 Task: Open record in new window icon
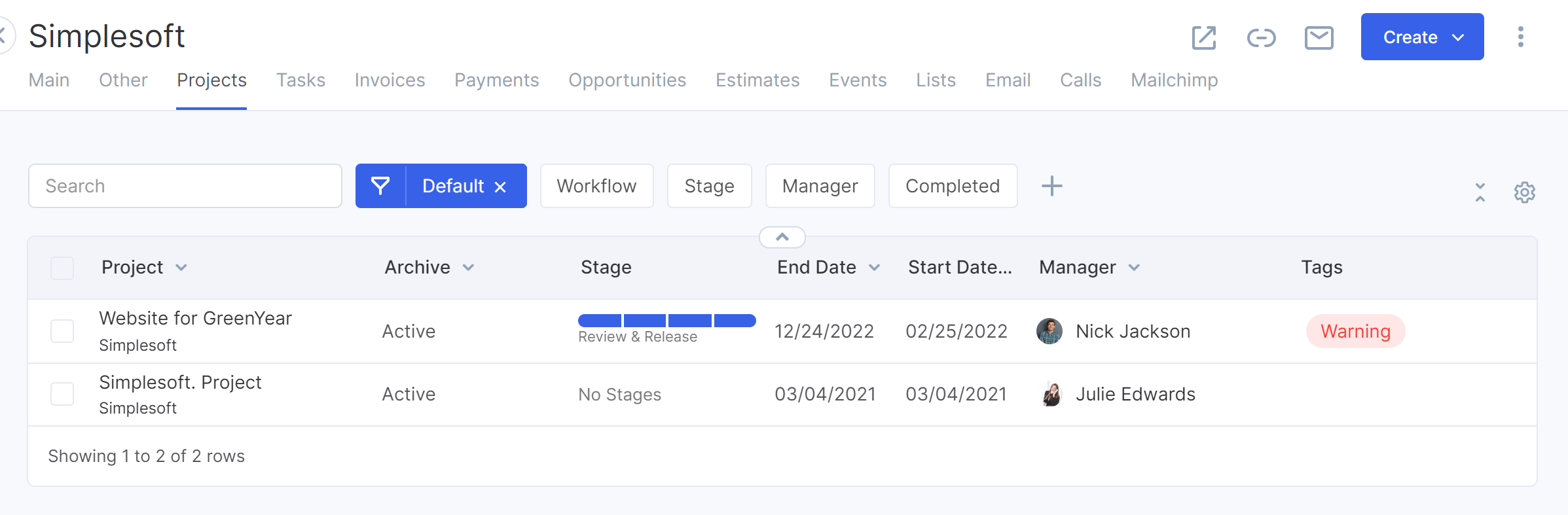click(1203, 38)
